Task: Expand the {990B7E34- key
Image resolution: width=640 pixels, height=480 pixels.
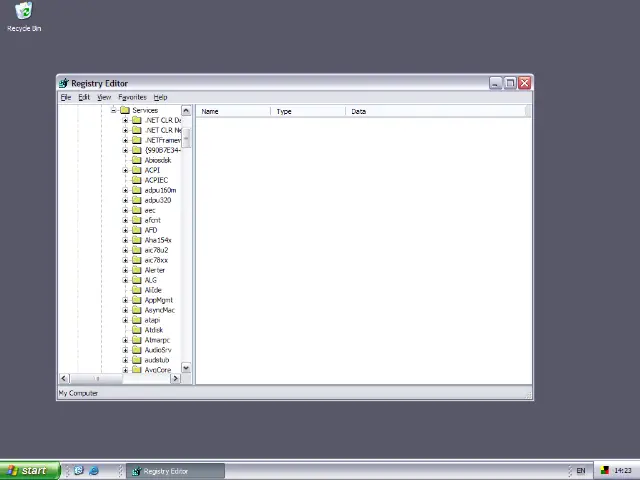Action: [125, 150]
